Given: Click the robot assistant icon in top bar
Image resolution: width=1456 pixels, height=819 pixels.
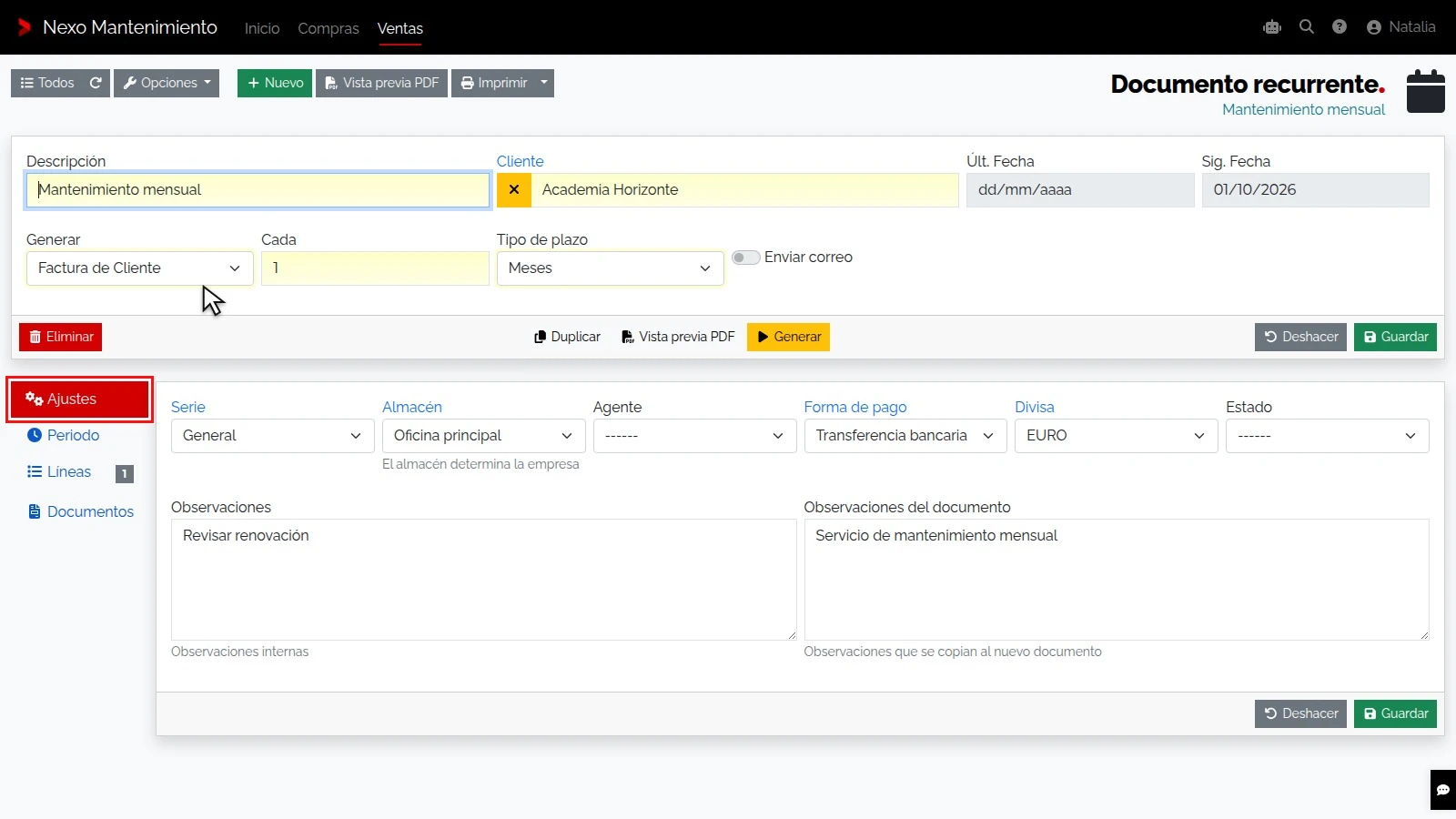Looking at the screenshot, I should pyautogui.click(x=1272, y=27).
